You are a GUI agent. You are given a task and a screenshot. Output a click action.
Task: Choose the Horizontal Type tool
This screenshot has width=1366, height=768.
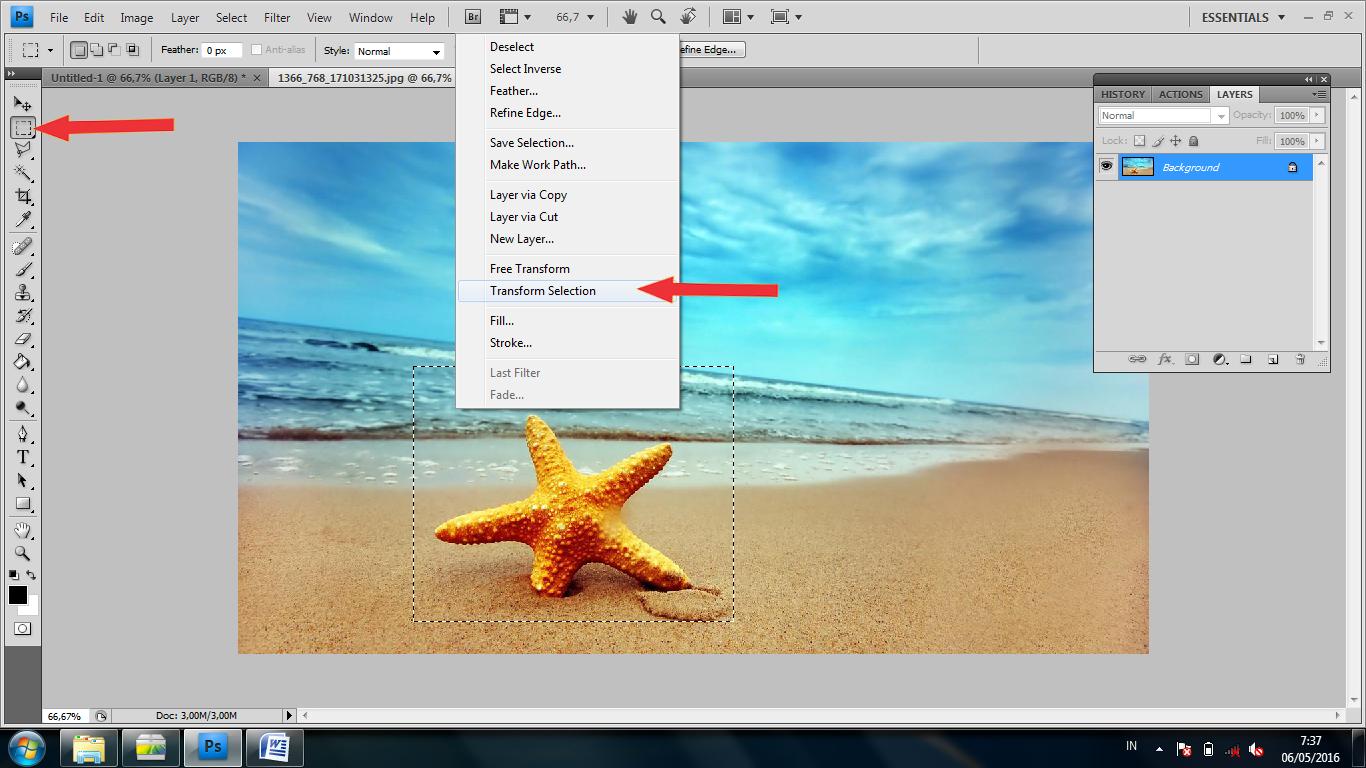(23, 457)
